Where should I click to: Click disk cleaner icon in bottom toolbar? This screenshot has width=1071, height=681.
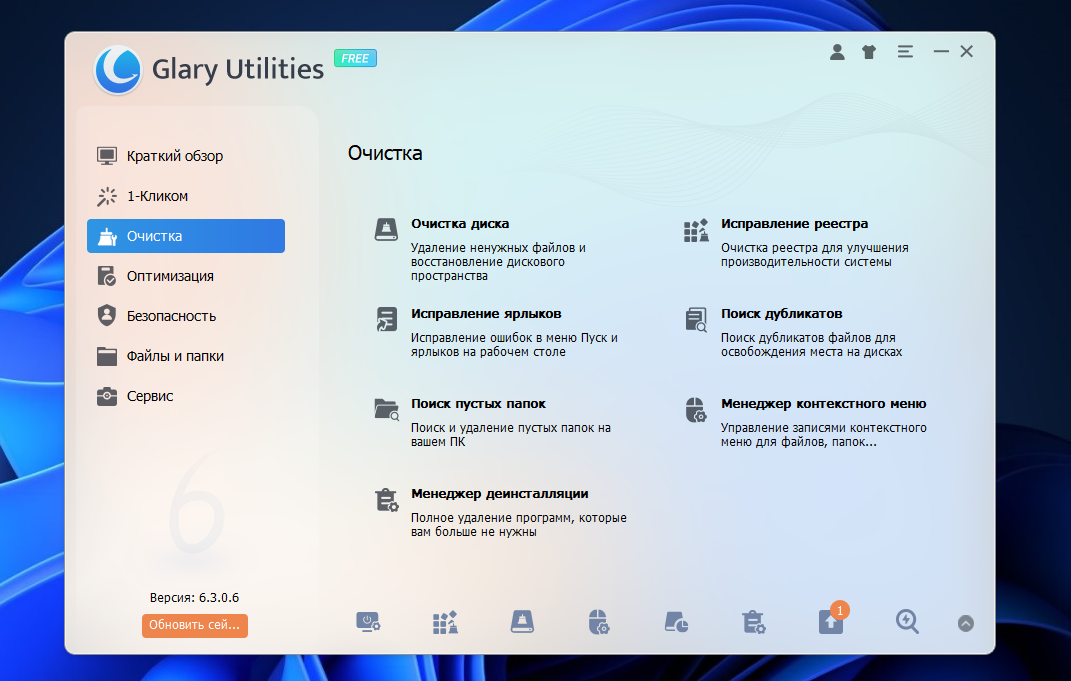point(523,622)
